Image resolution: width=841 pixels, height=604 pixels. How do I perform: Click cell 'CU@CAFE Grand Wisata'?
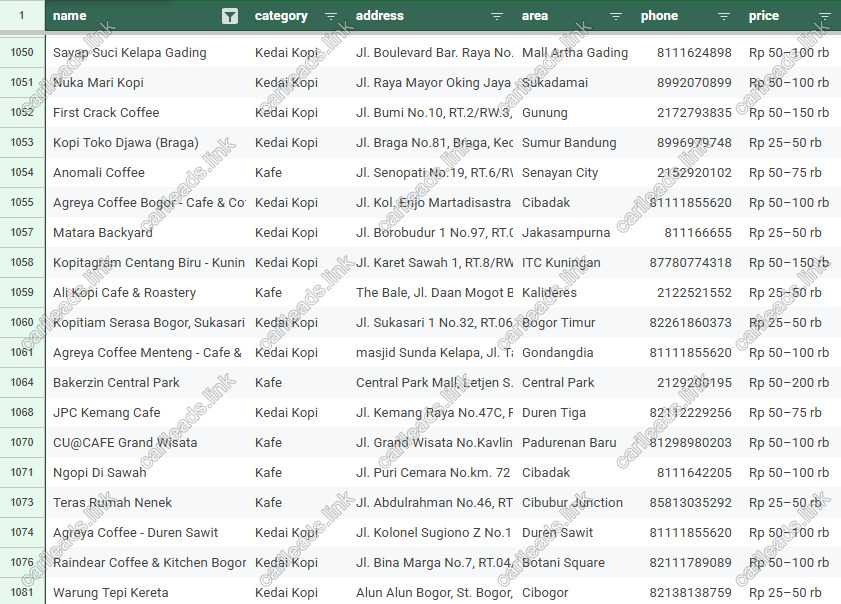[146, 443]
